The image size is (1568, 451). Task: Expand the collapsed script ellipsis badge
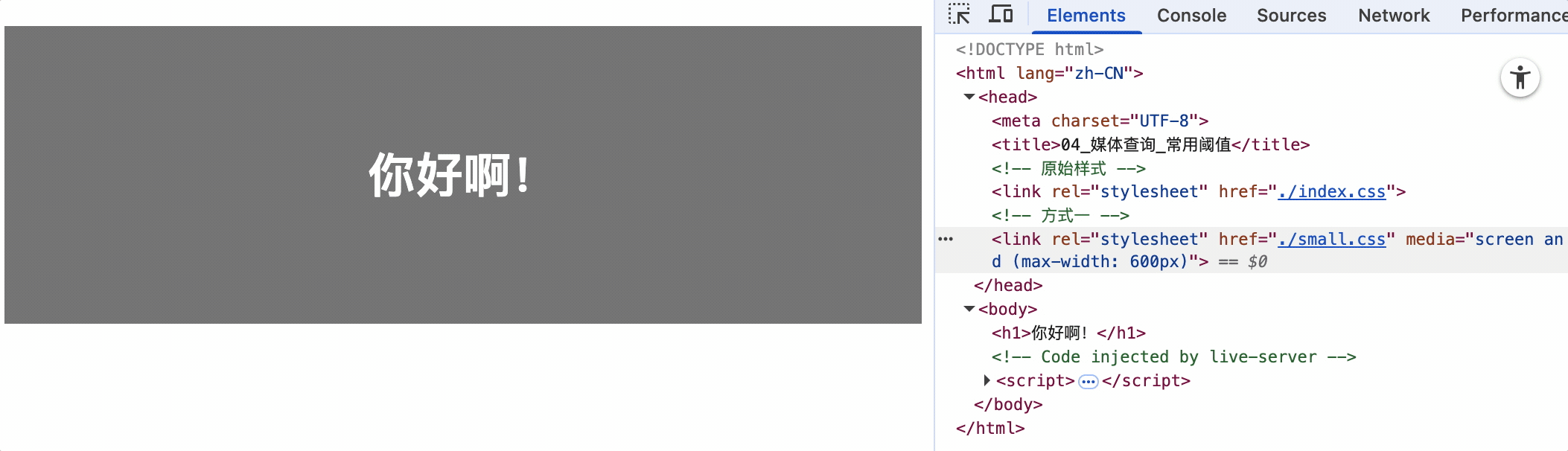(x=1088, y=382)
